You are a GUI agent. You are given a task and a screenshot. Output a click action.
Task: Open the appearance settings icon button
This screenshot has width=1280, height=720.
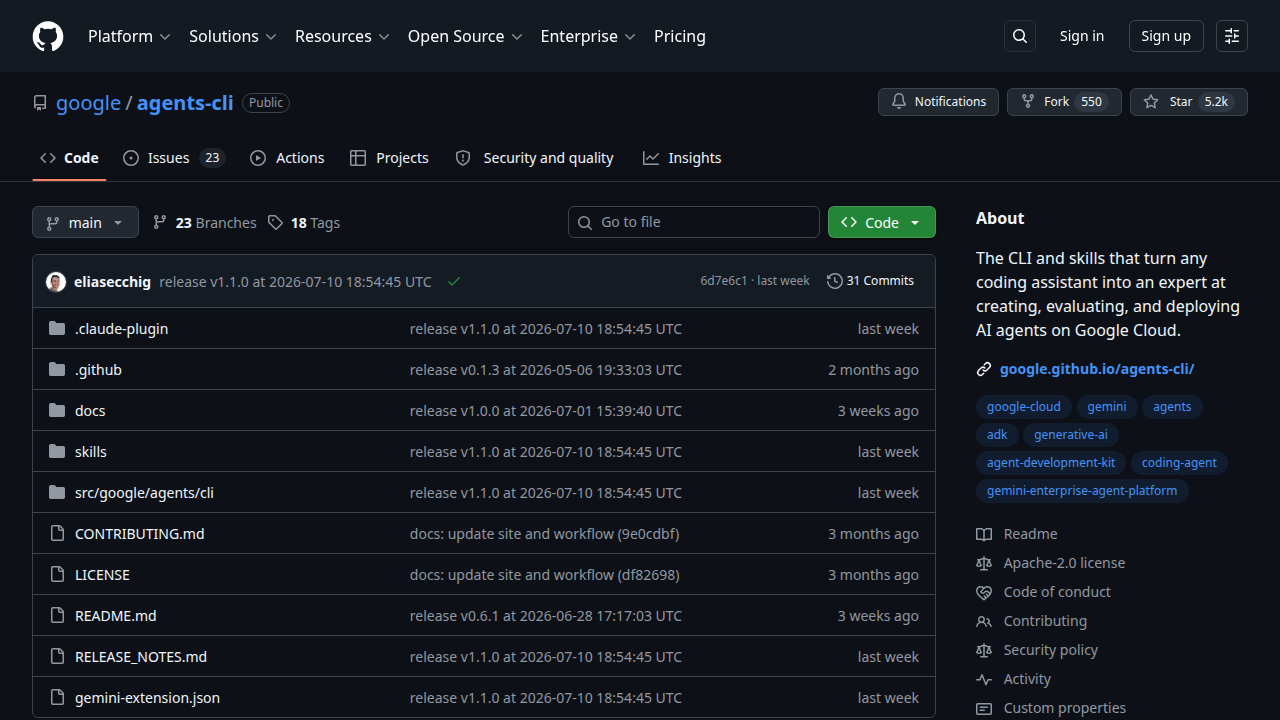[1232, 36]
